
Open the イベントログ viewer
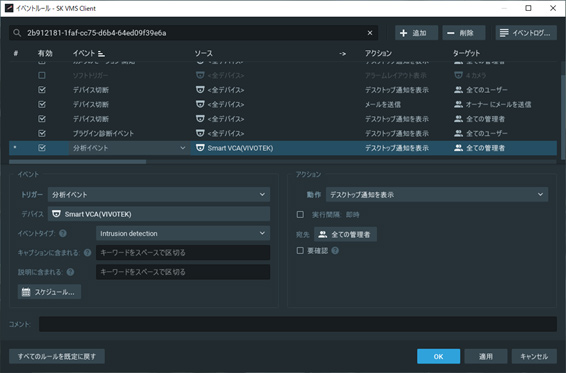coord(526,33)
